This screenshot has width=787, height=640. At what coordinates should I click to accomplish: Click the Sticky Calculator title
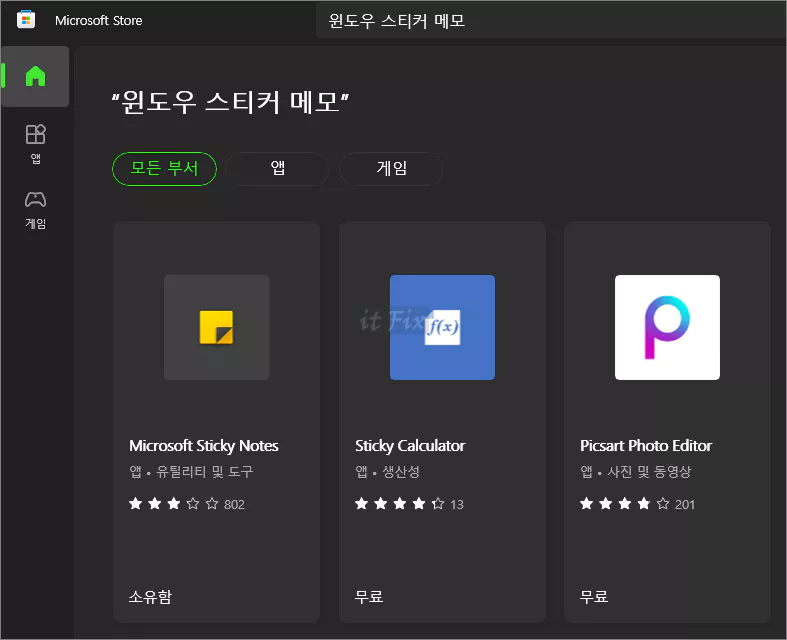[x=410, y=446]
